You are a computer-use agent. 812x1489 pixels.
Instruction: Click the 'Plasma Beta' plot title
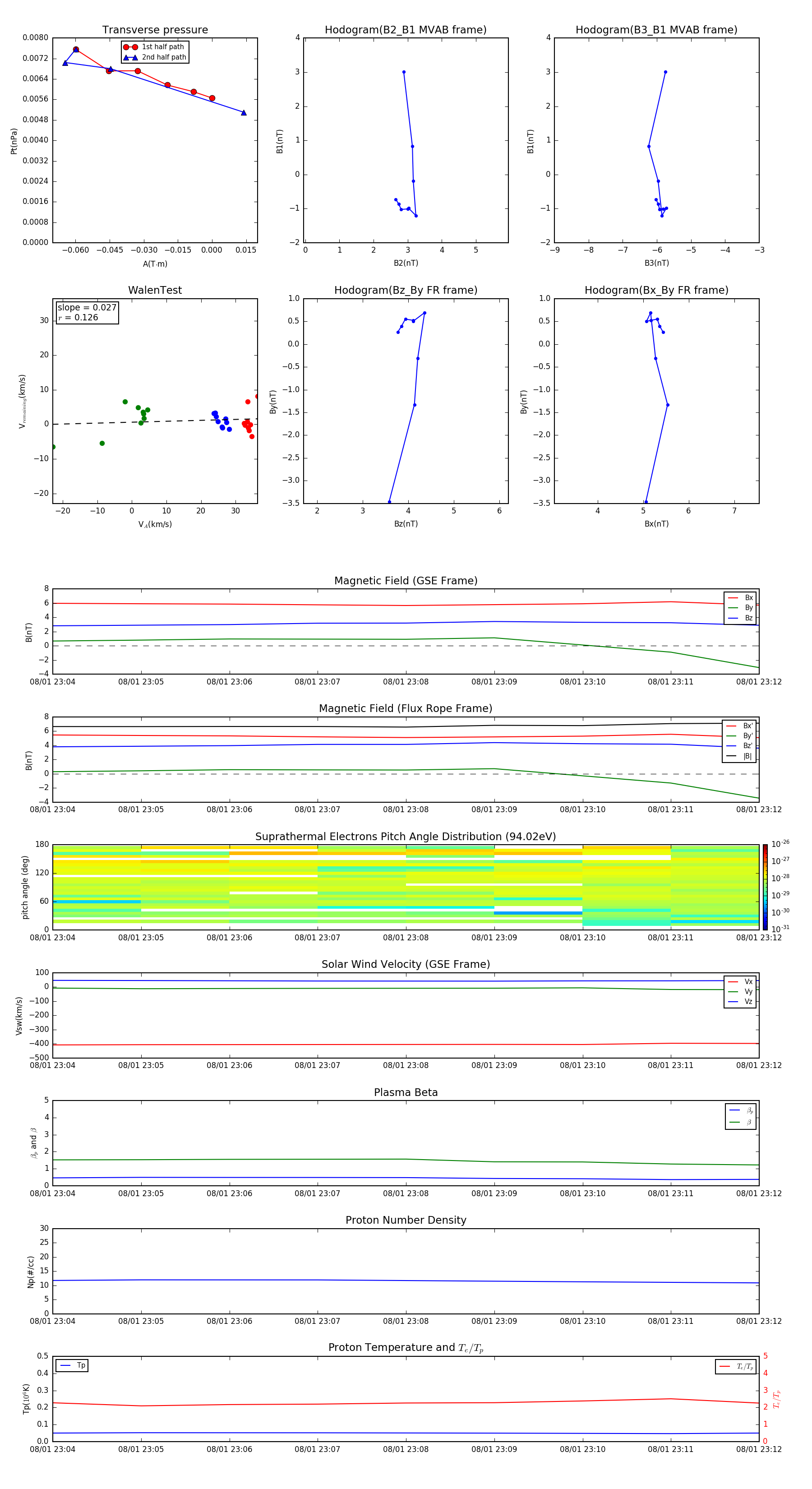406,1092
